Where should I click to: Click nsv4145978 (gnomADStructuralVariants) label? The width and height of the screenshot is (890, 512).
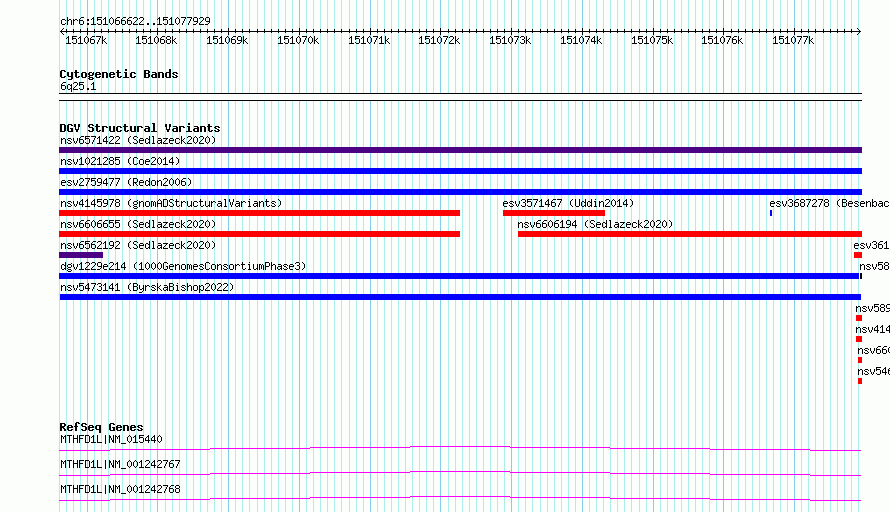pyautogui.click(x=171, y=203)
